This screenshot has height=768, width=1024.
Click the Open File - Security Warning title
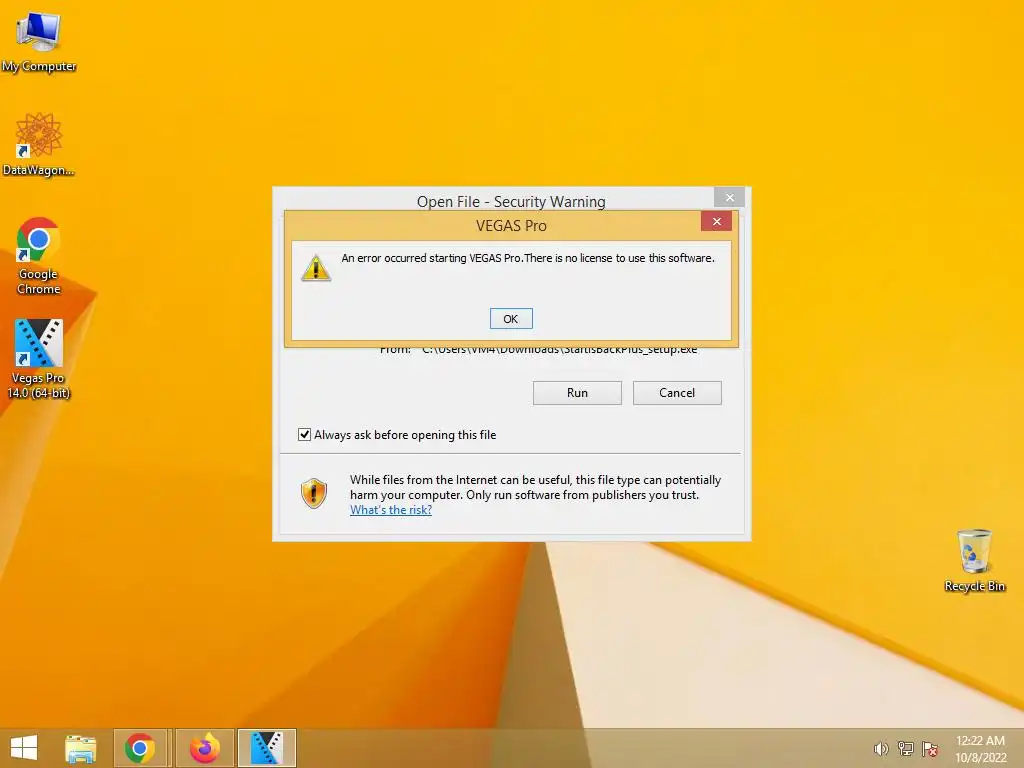click(x=511, y=201)
